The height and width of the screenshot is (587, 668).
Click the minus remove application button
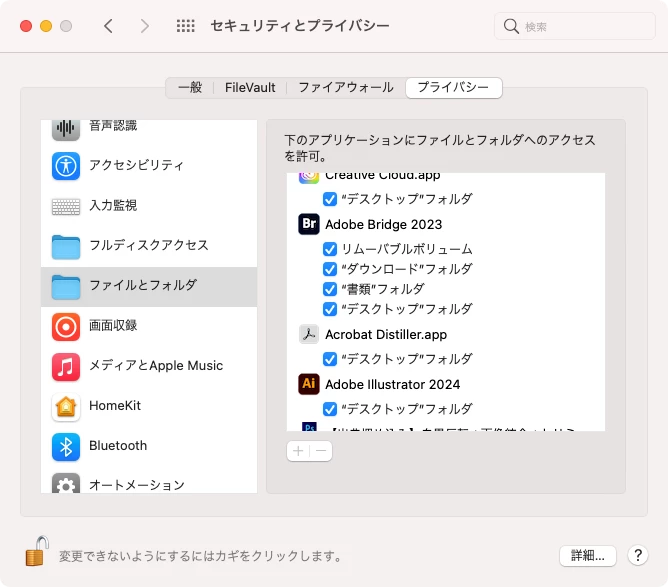(x=321, y=451)
